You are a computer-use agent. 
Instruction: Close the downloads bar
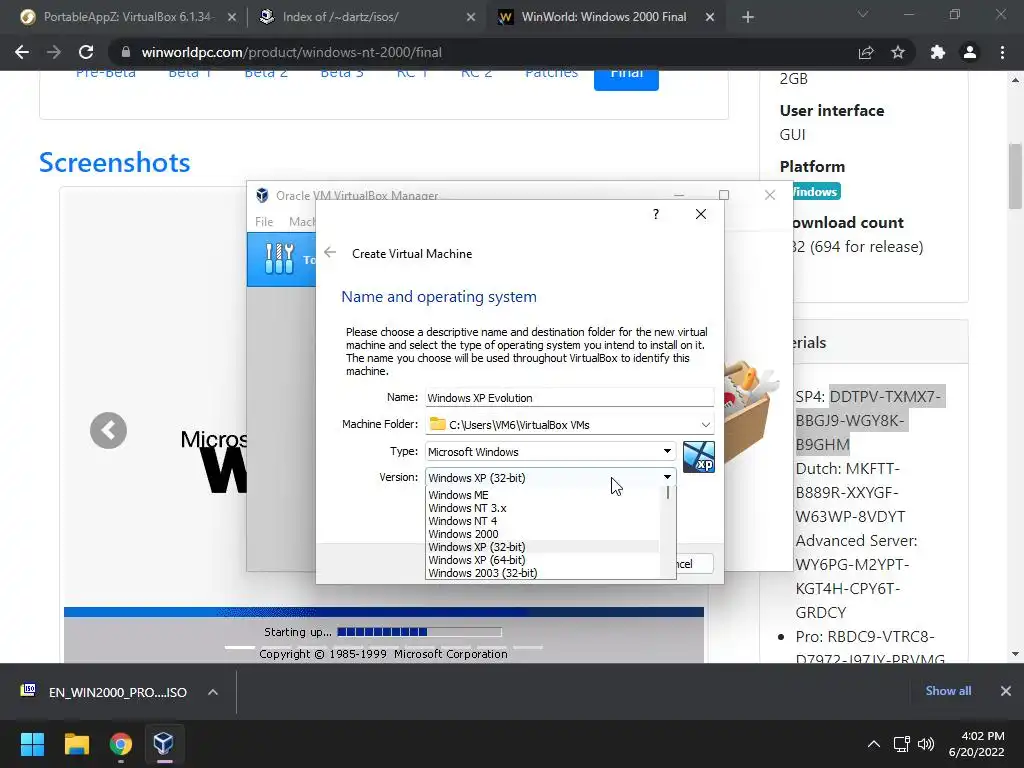tap(1006, 691)
